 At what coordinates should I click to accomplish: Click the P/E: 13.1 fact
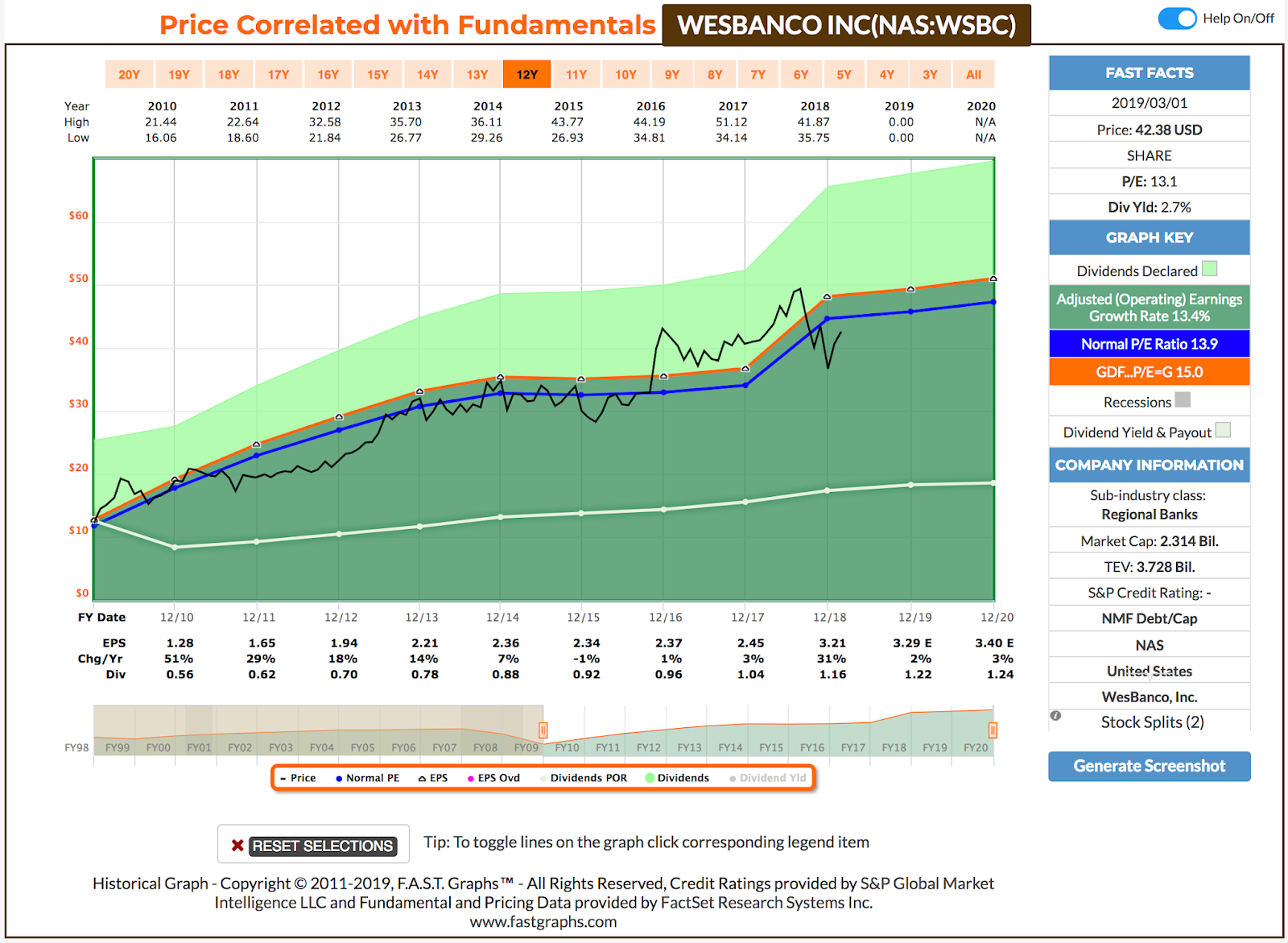(x=1150, y=181)
